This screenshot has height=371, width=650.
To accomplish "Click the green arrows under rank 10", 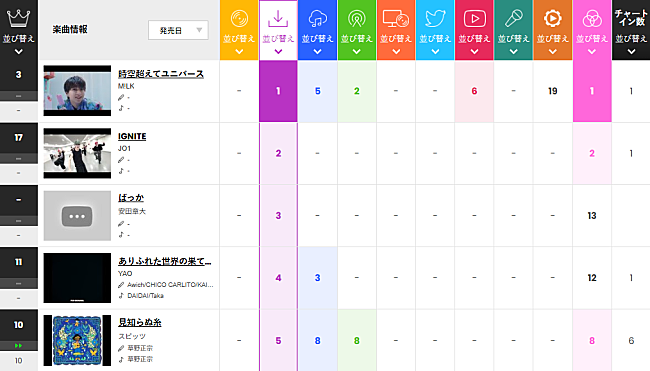I will [x=19, y=346].
